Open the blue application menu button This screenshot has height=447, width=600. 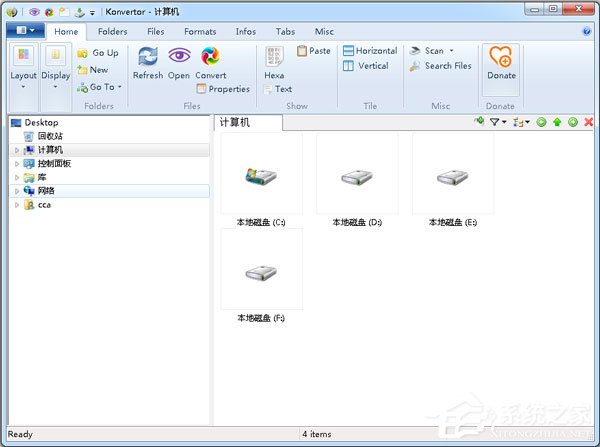click(x=26, y=31)
